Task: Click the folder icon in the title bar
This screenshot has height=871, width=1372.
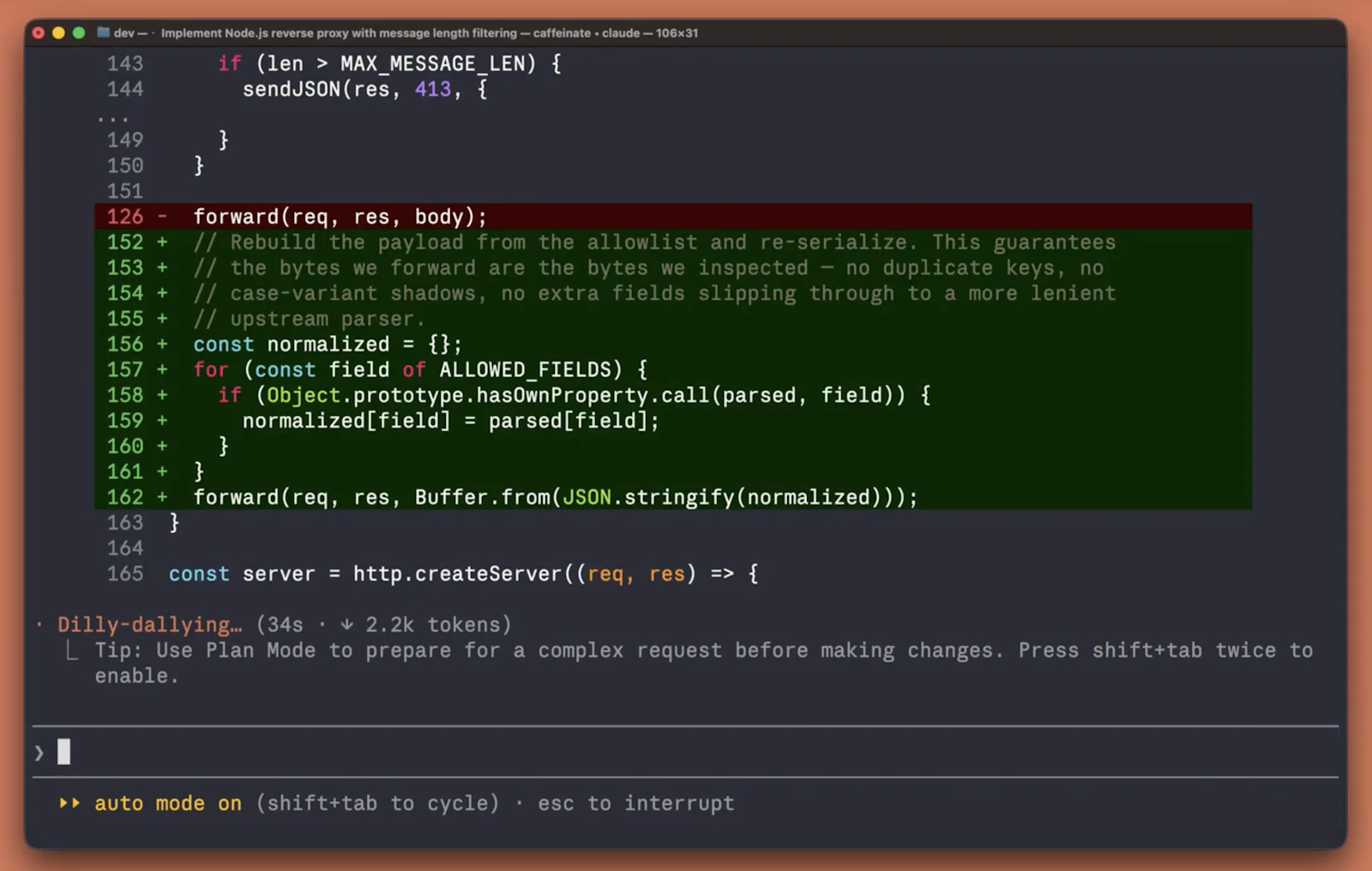Action: click(x=103, y=33)
